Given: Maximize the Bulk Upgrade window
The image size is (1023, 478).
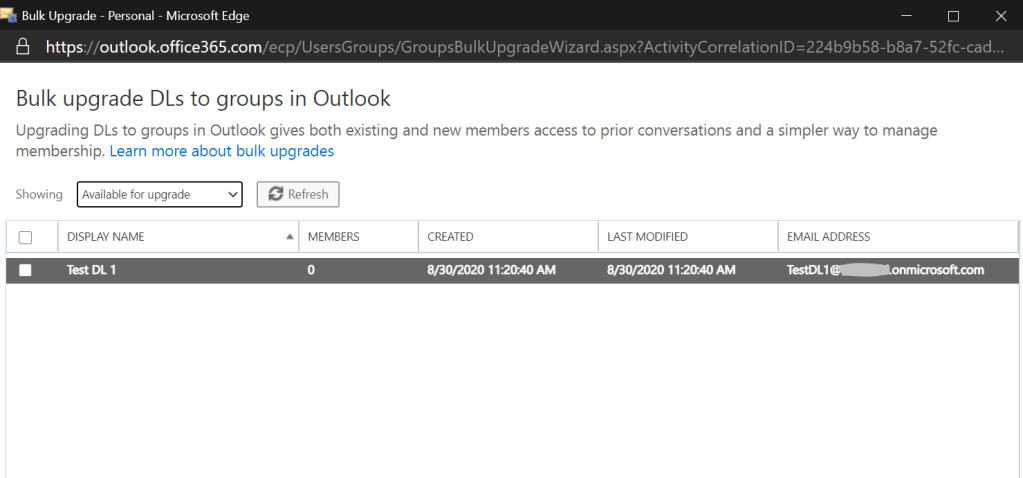Looking at the screenshot, I should [x=953, y=16].
